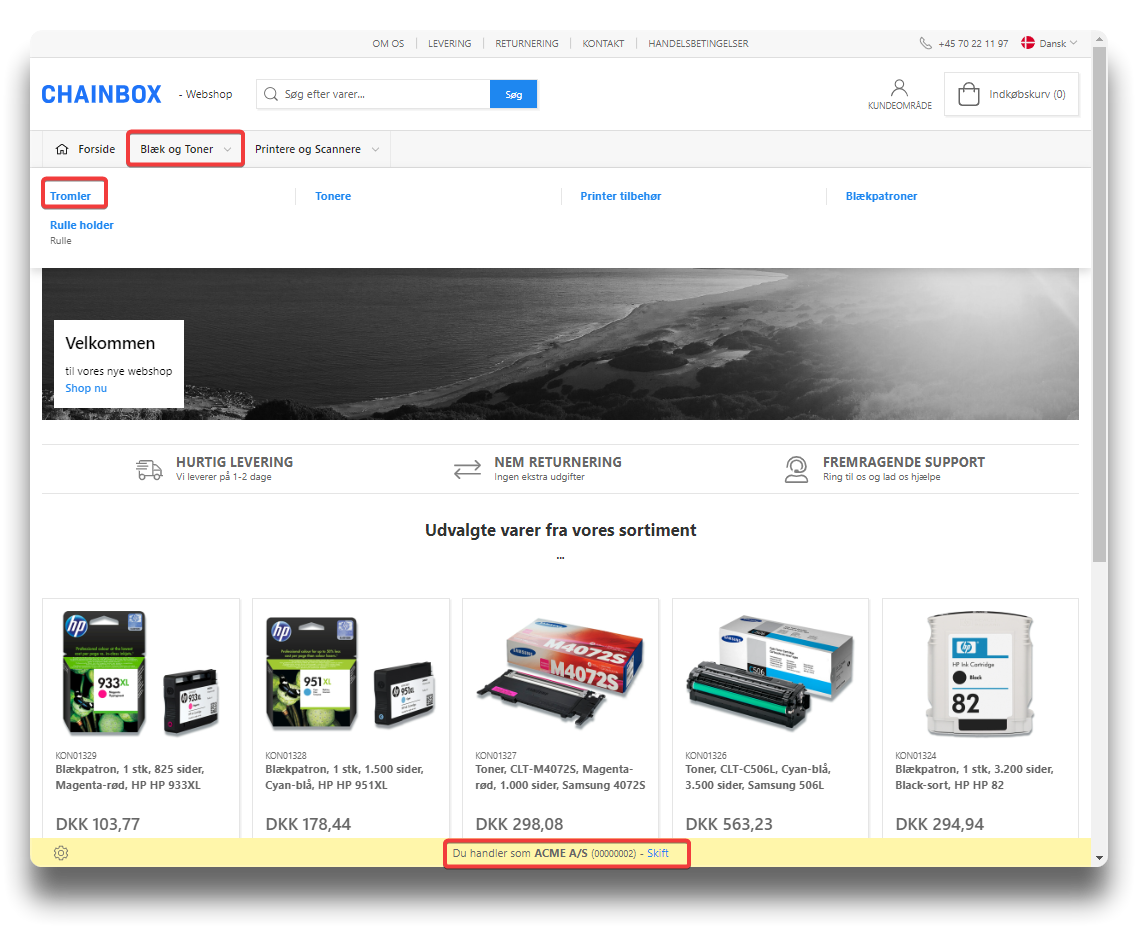Open the RETURNERING menu item

point(527,44)
